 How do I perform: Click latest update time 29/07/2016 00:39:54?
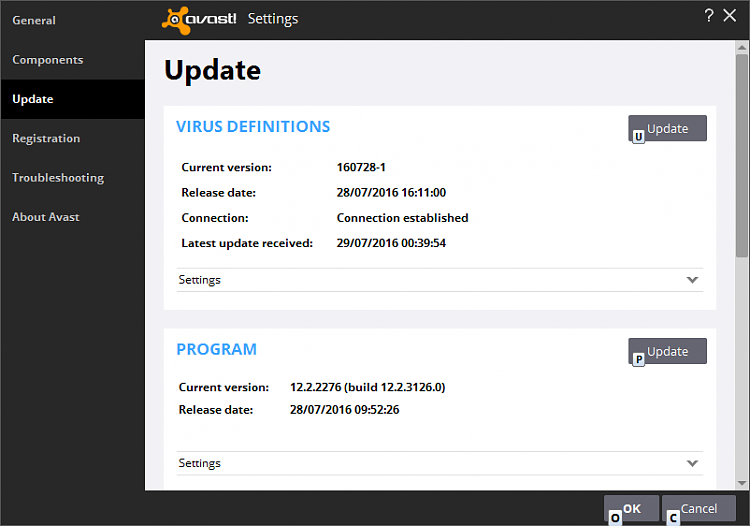point(391,243)
